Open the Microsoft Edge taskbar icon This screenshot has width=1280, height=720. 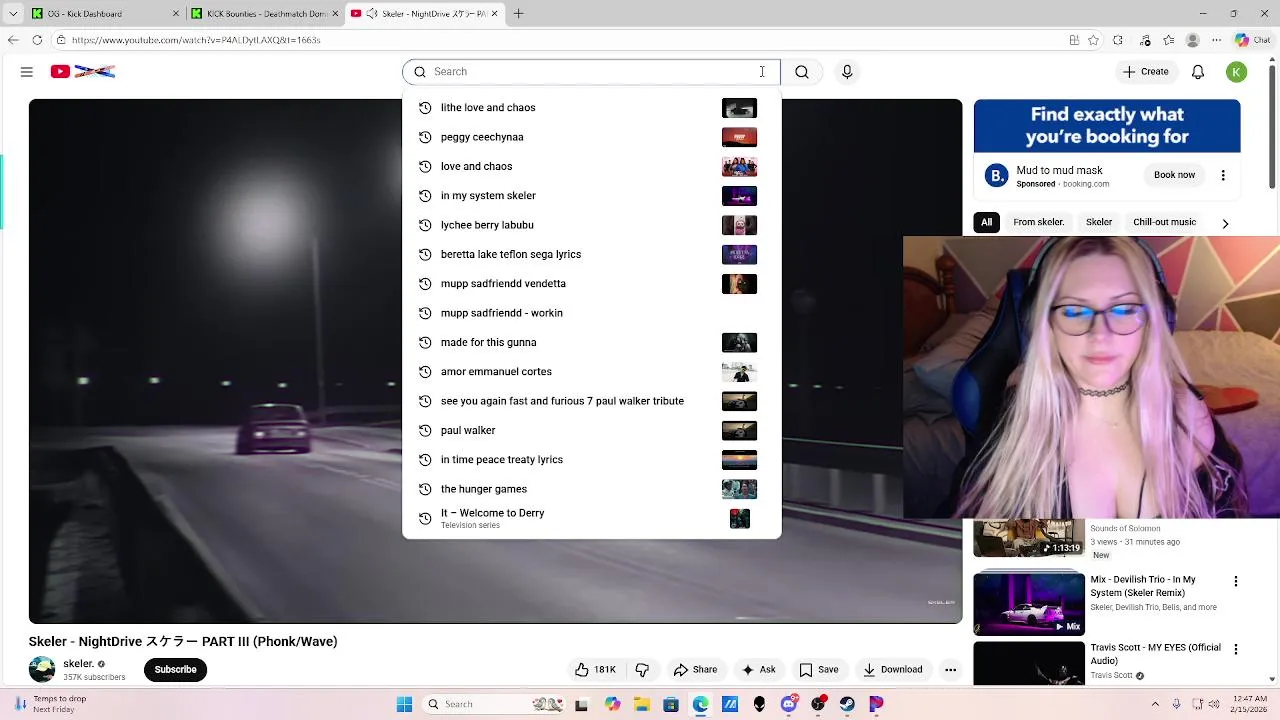click(700, 704)
